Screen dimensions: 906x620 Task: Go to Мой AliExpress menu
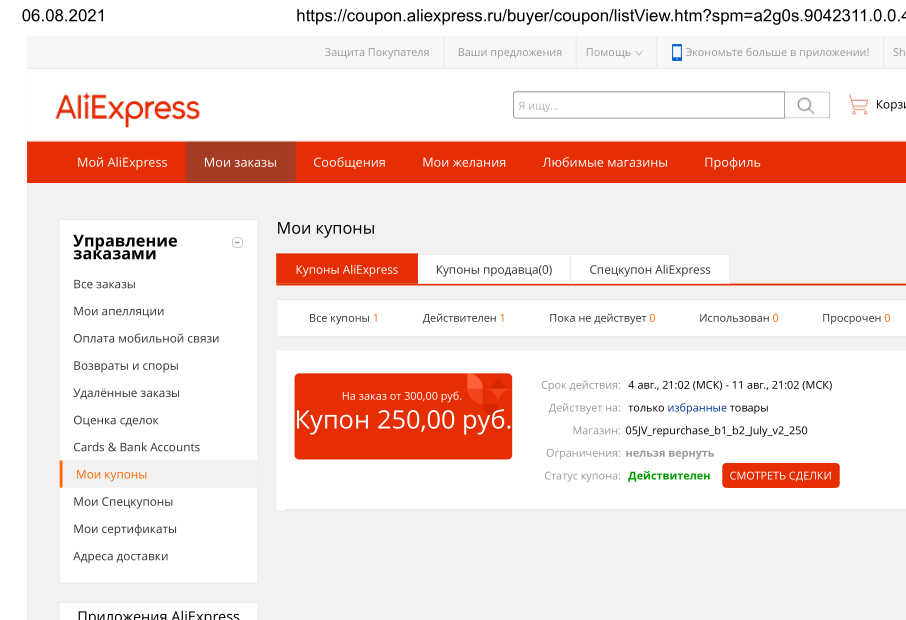point(122,162)
